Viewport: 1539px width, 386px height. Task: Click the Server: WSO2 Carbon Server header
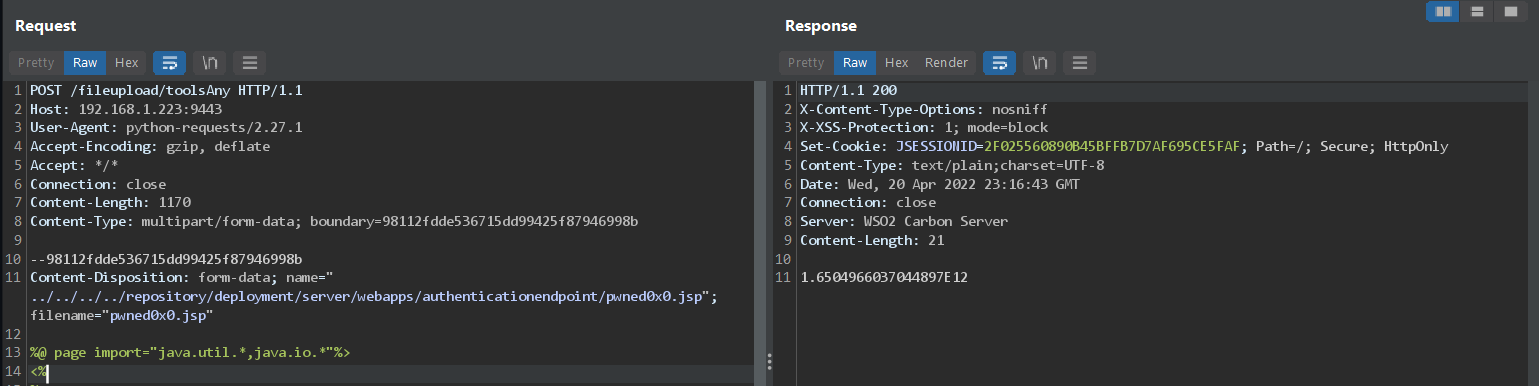click(x=904, y=222)
